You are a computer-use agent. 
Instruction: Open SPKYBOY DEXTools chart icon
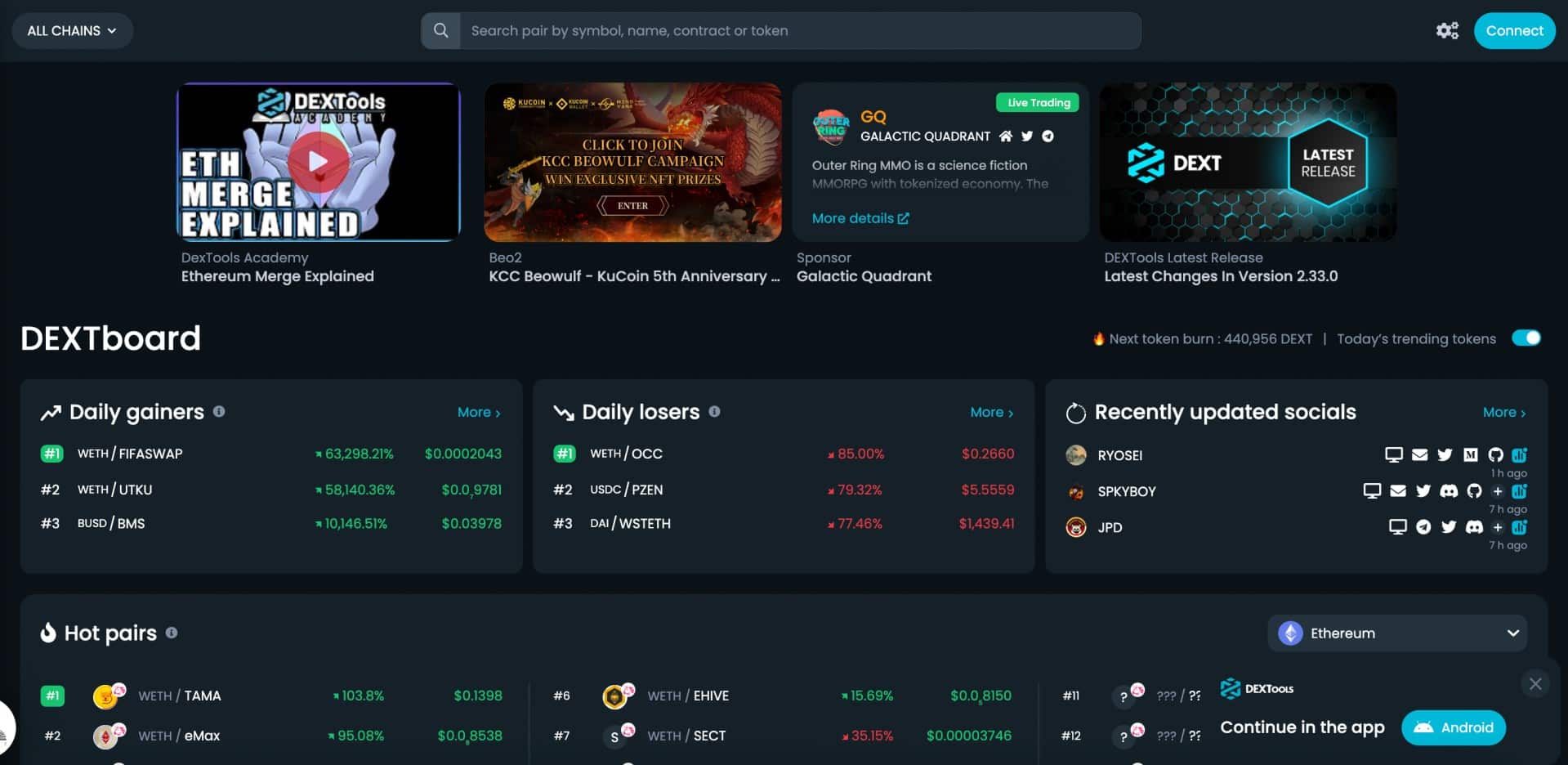click(x=1520, y=490)
